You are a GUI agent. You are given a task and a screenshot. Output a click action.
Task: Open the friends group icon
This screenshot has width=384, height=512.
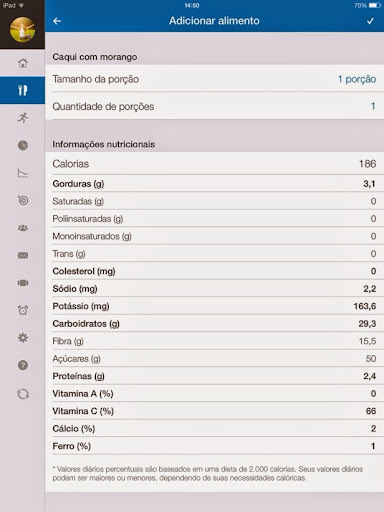[x=23, y=228]
